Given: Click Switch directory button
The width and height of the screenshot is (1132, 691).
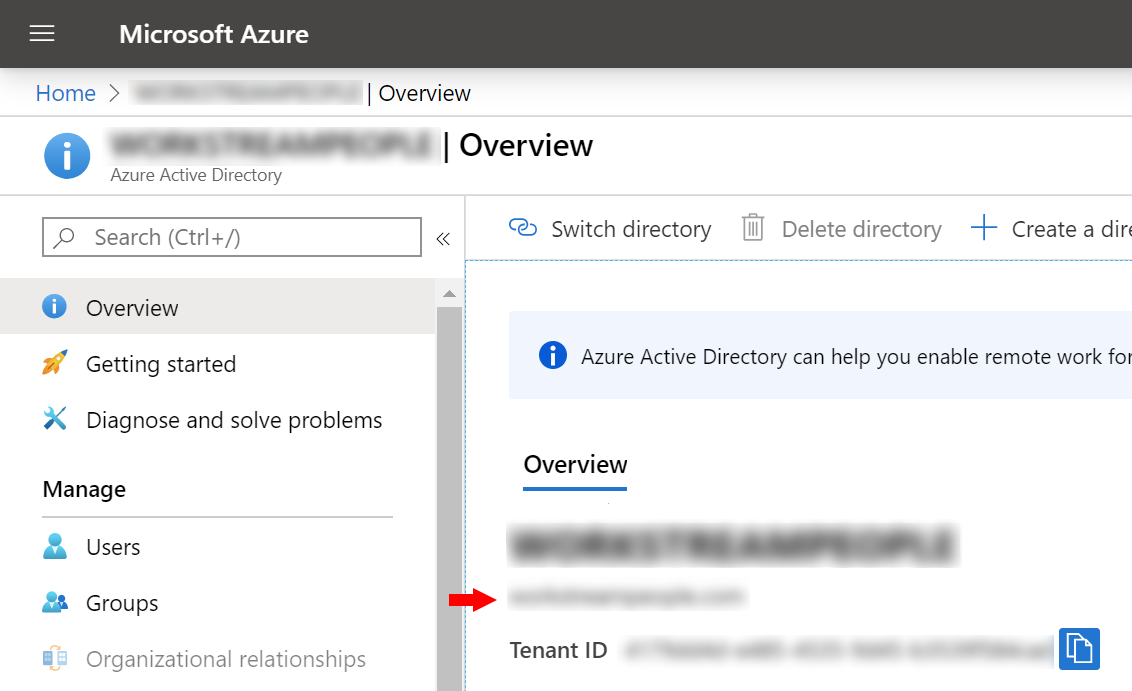Looking at the screenshot, I should 610,229.
